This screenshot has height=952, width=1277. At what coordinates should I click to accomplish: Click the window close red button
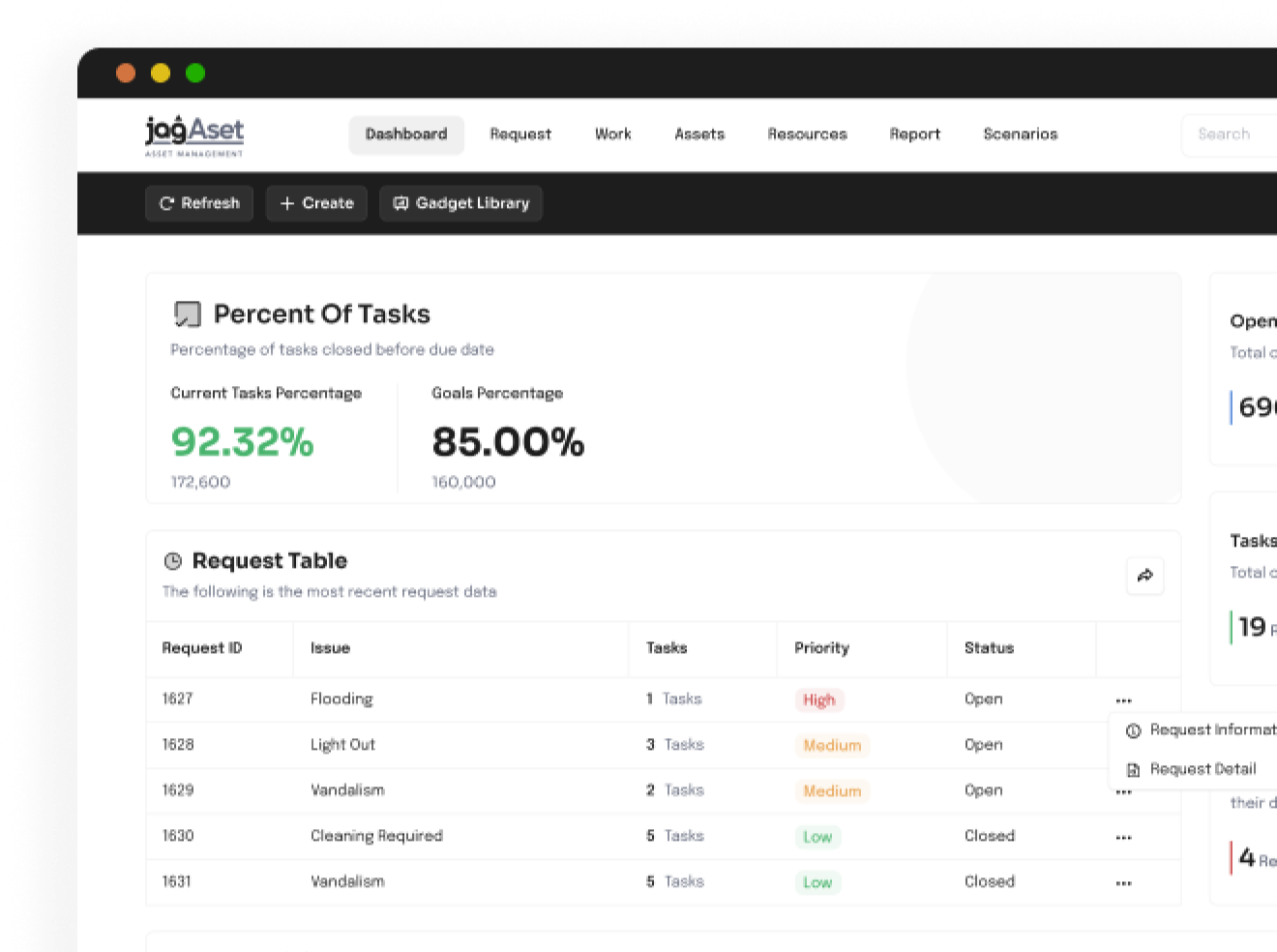click(x=126, y=73)
